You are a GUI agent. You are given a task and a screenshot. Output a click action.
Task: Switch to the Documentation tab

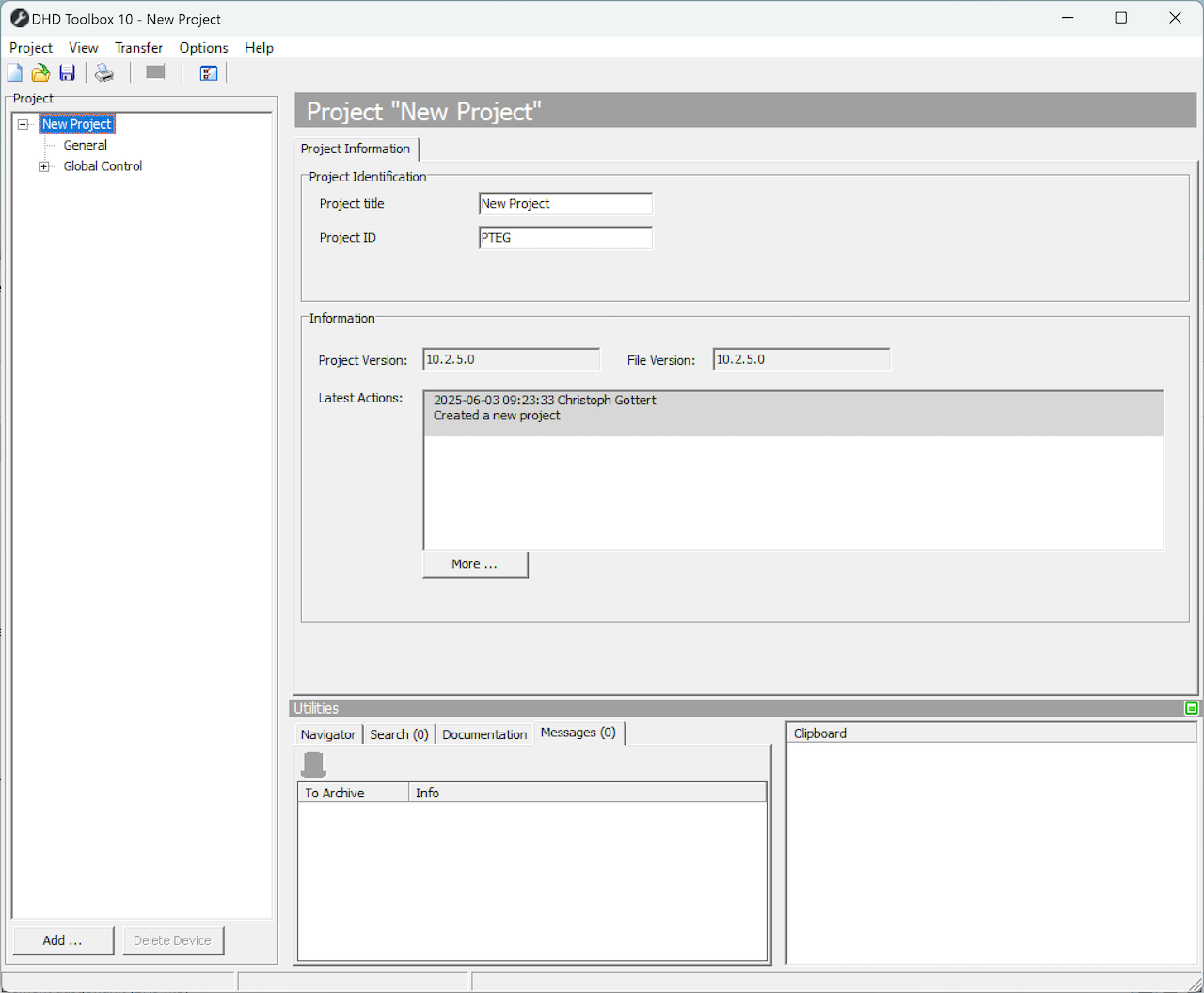pos(484,733)
